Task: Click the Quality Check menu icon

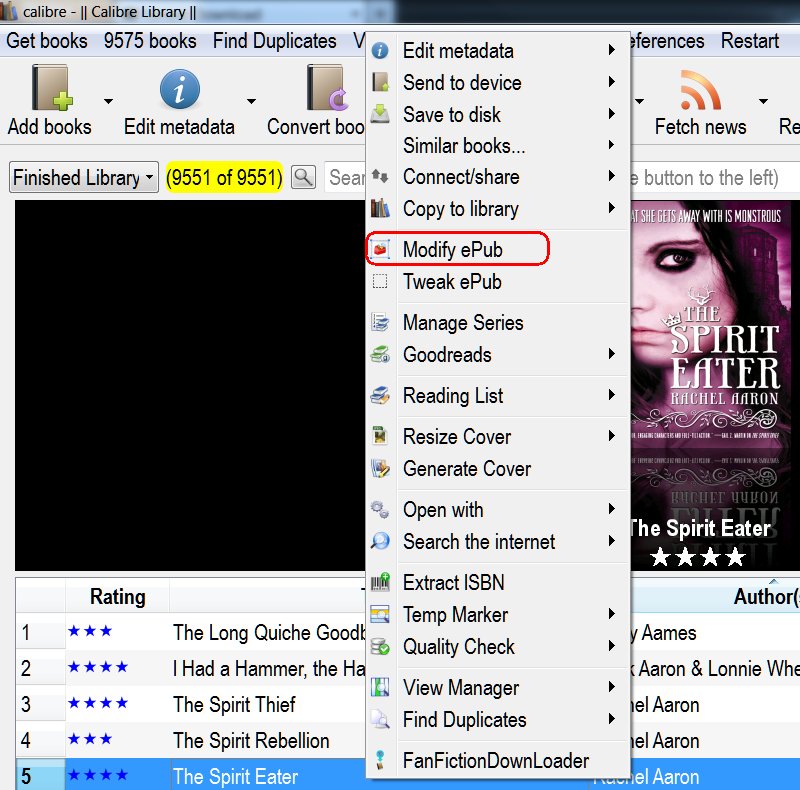Action: (380, 646)
